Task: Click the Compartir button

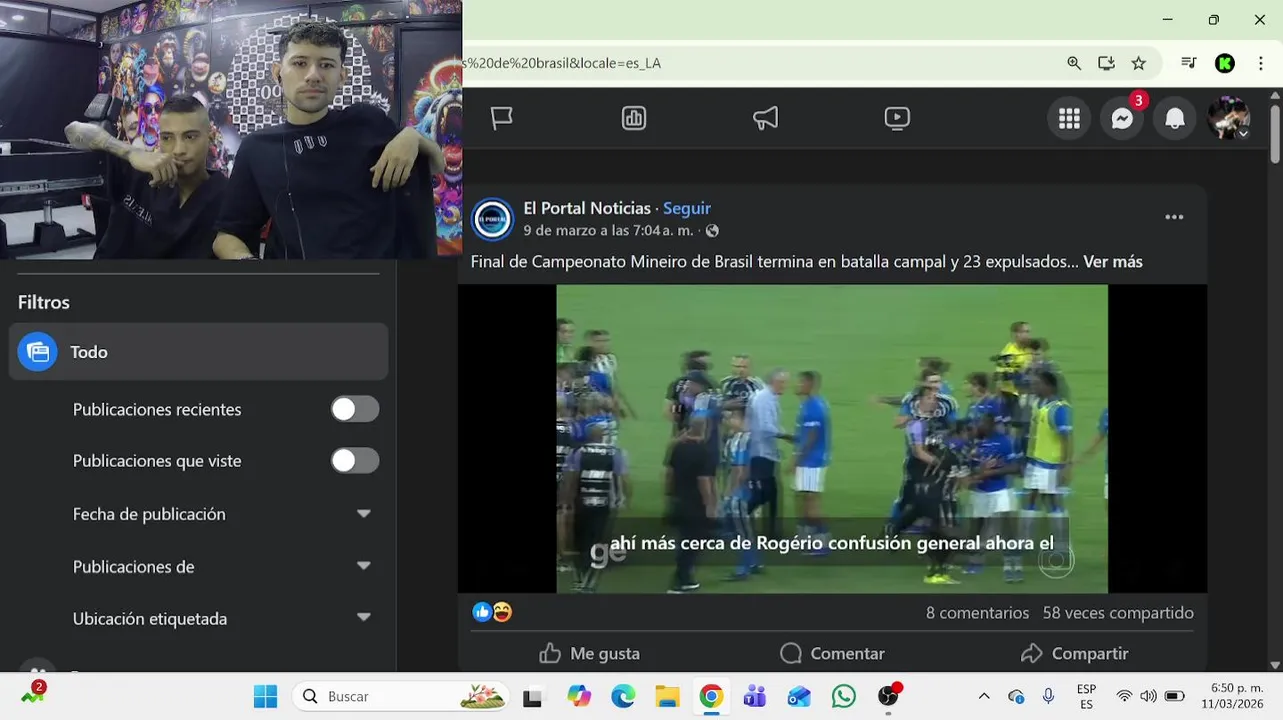Action: (x=1074, y=653)
